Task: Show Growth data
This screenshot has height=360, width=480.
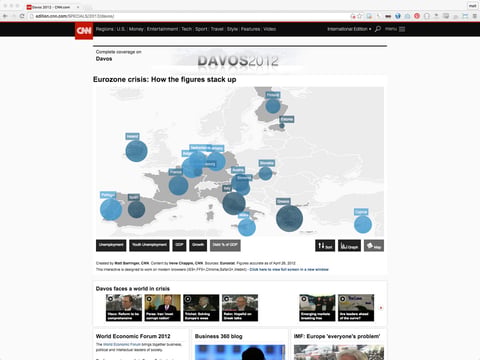Action: click(x=198, y=245)
